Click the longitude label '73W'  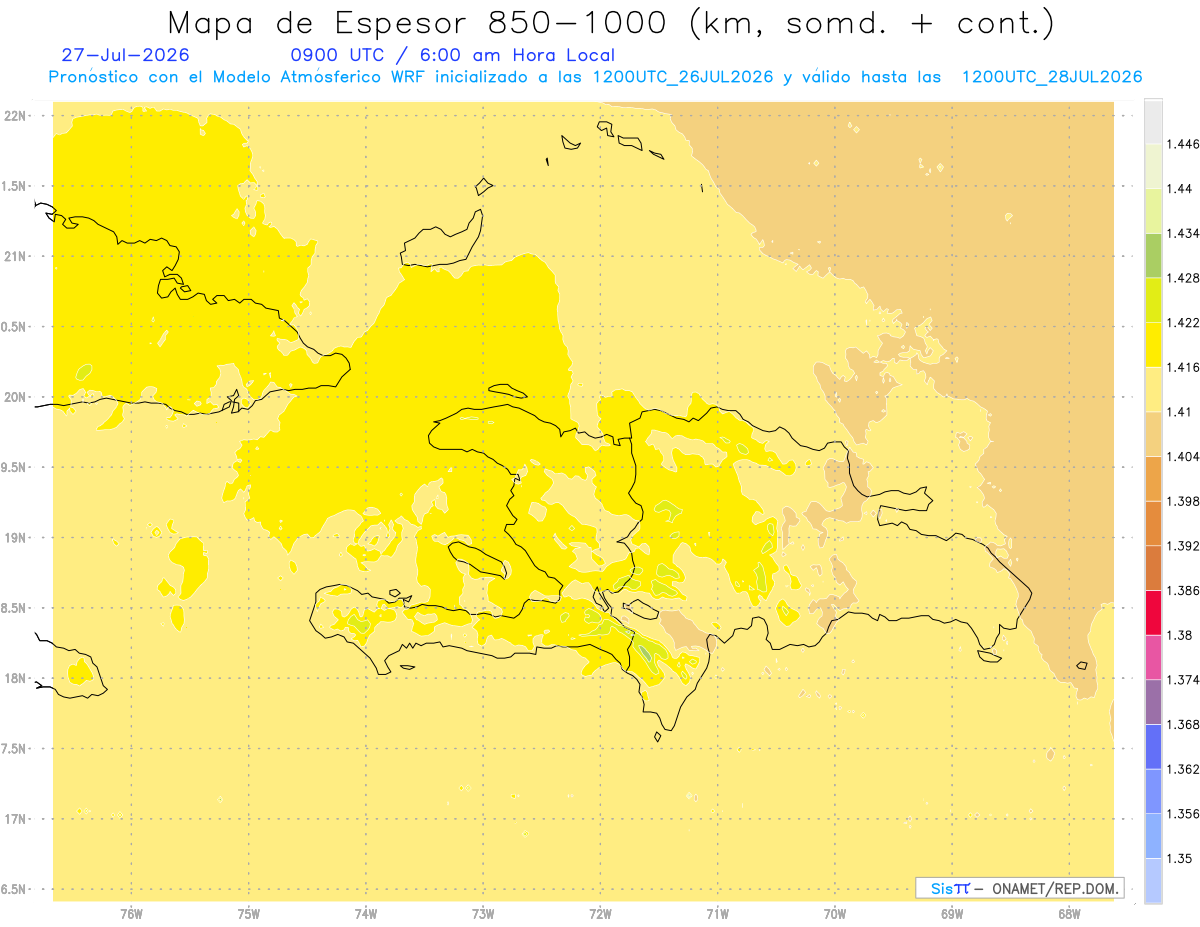pos(483,913)
